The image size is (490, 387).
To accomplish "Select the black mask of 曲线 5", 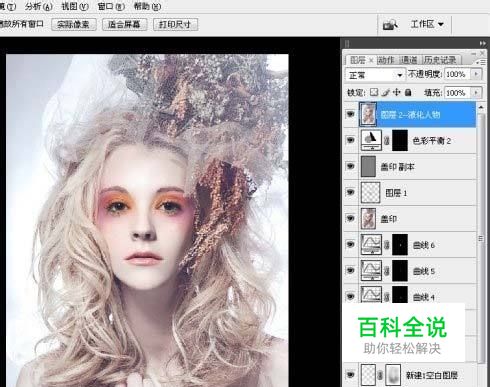I will [400, 271].
